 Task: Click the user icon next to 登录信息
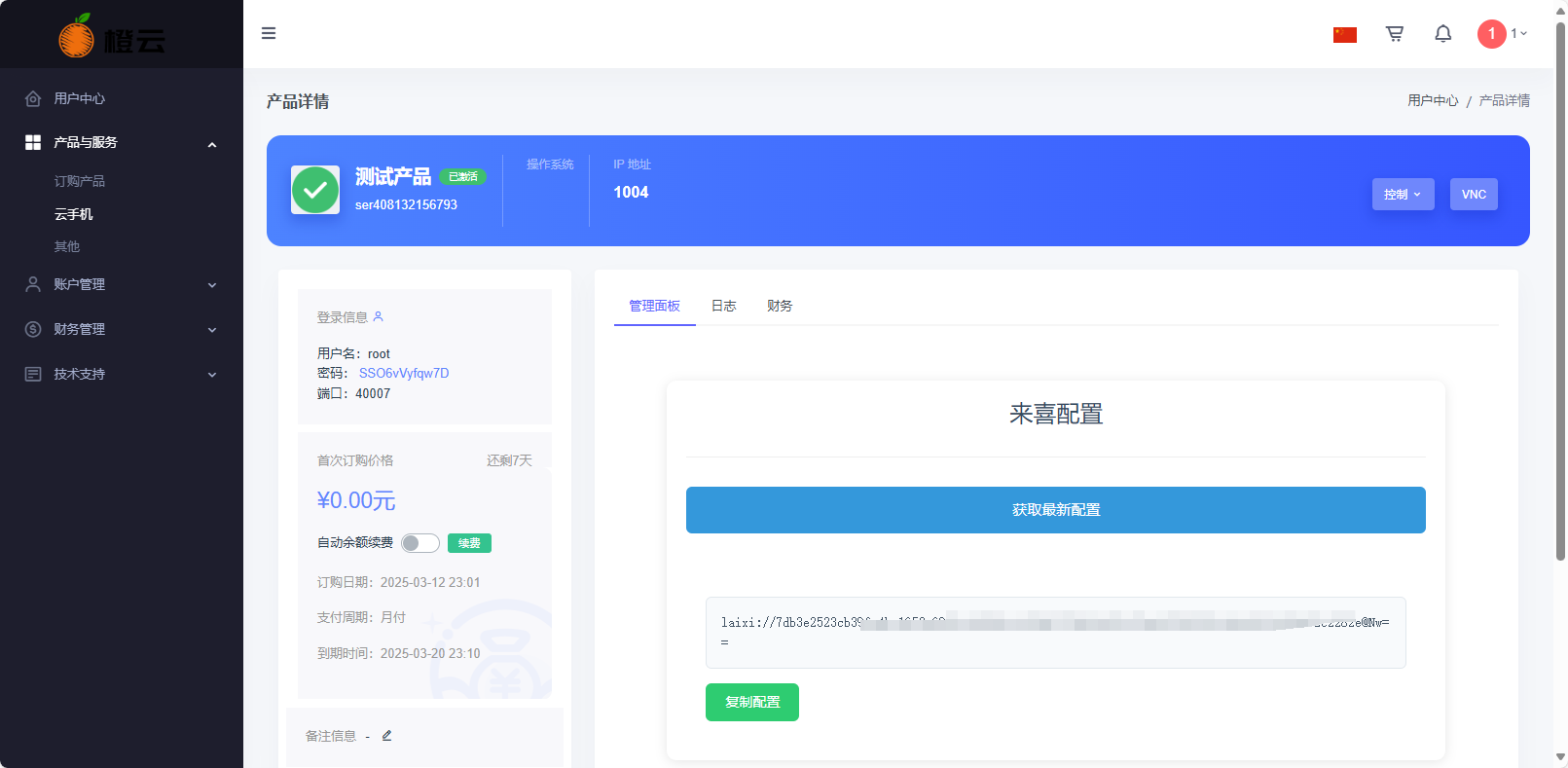pos(379,316)
